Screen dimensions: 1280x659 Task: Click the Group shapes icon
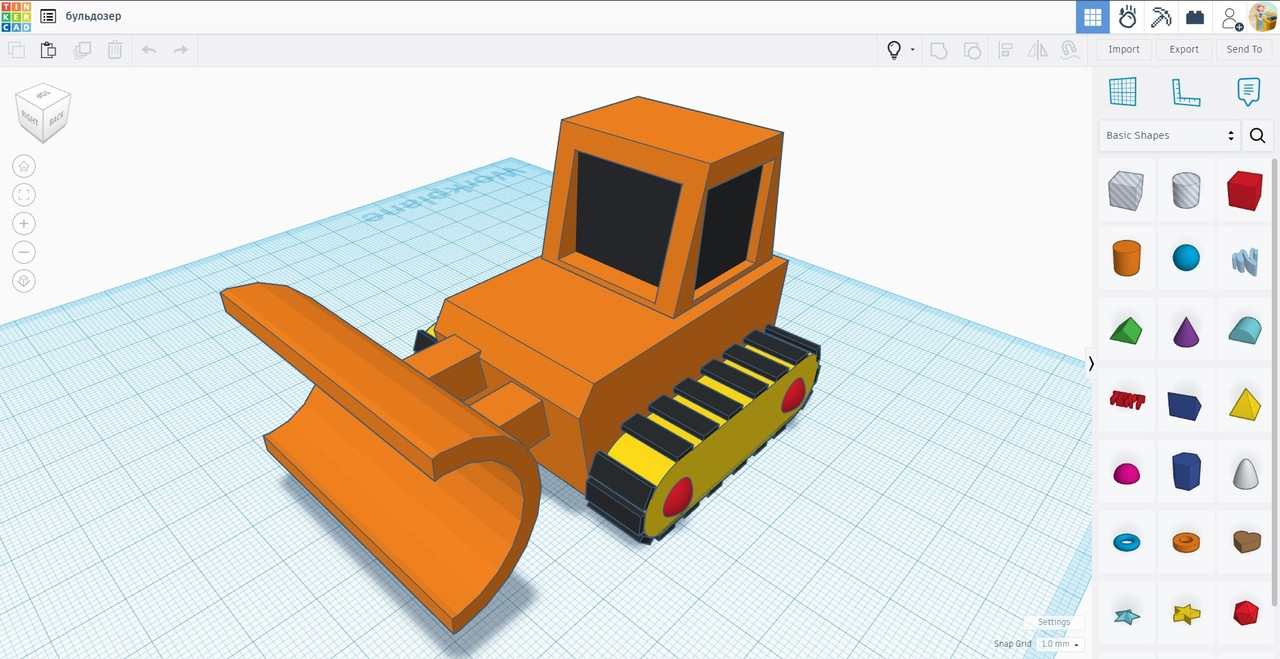pyautogui.click(x=939, y=50)
